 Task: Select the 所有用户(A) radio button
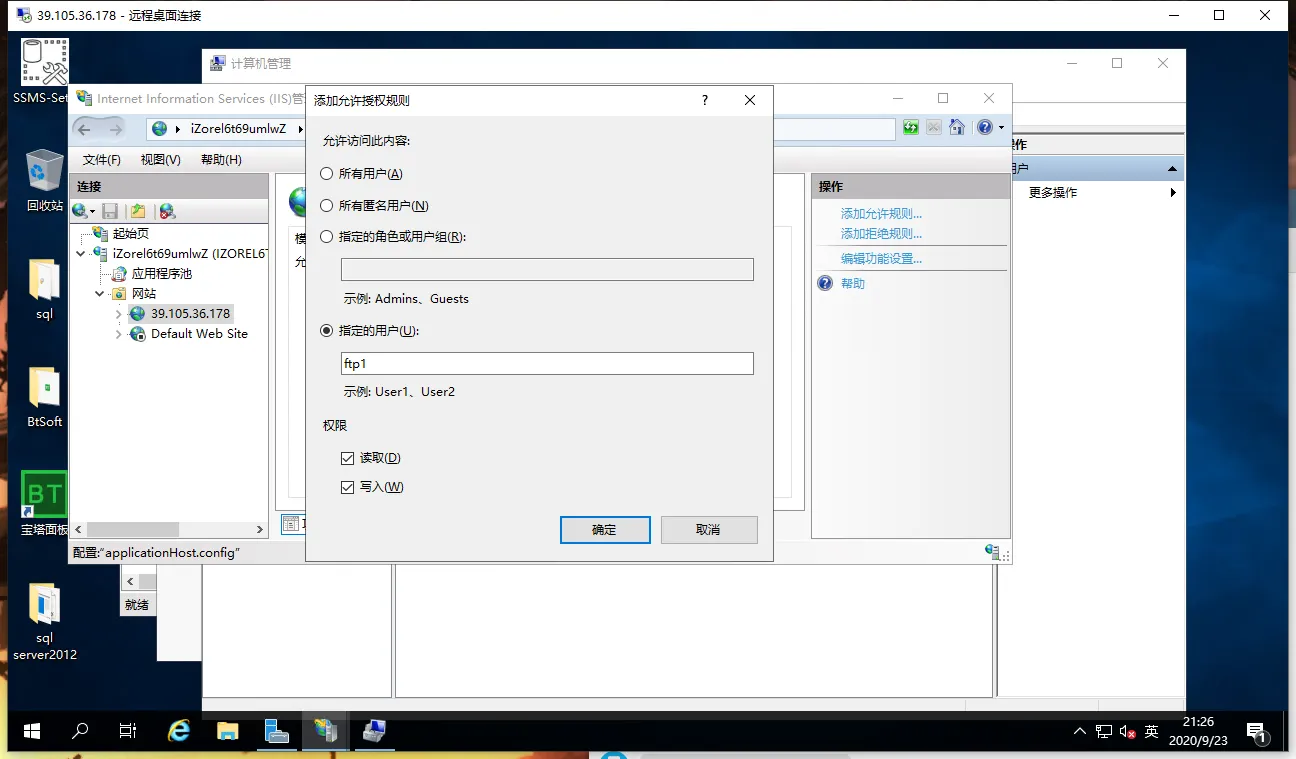tap(326, 174)
